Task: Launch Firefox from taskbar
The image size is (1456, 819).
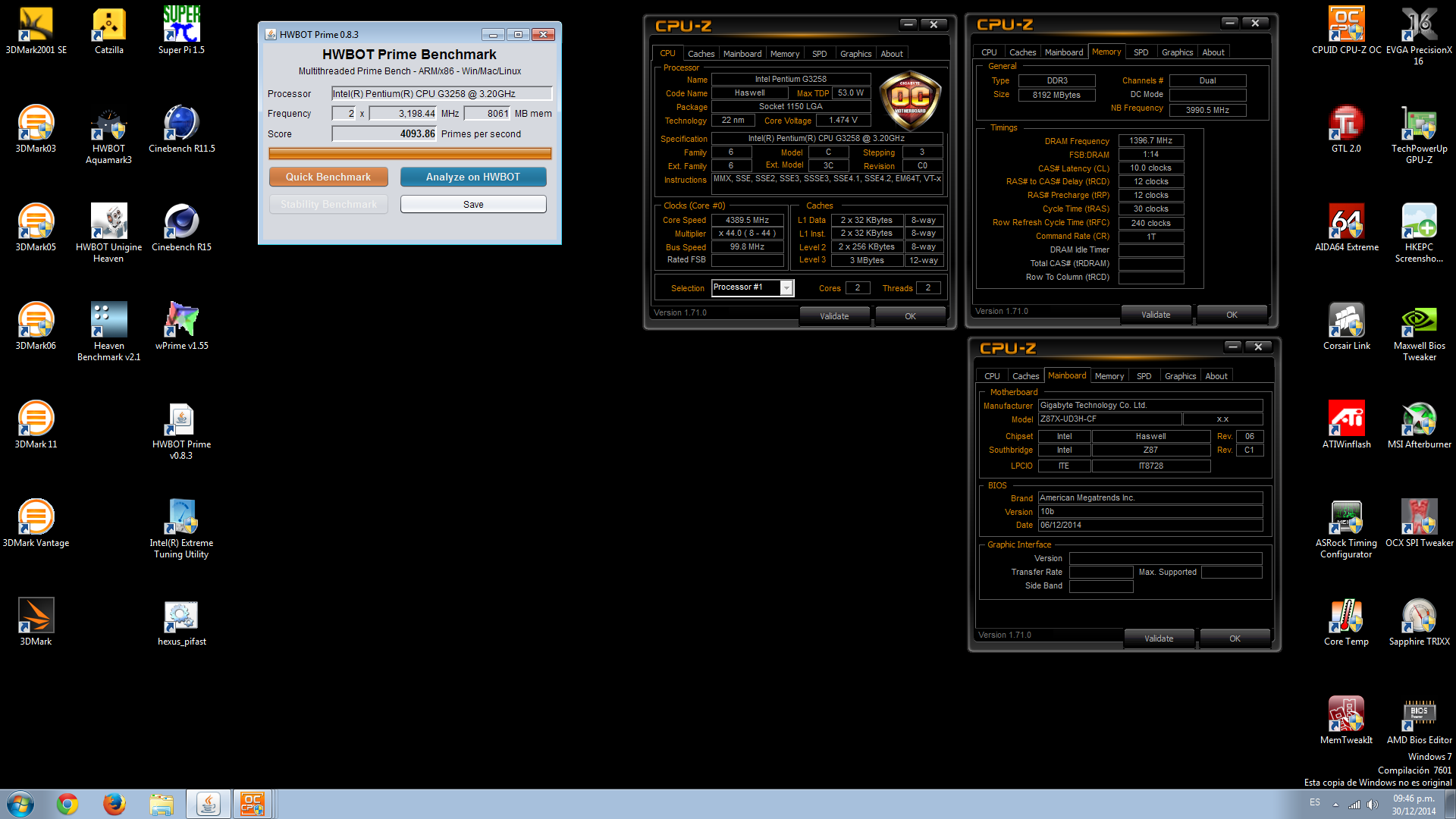Action: point(115,804)
